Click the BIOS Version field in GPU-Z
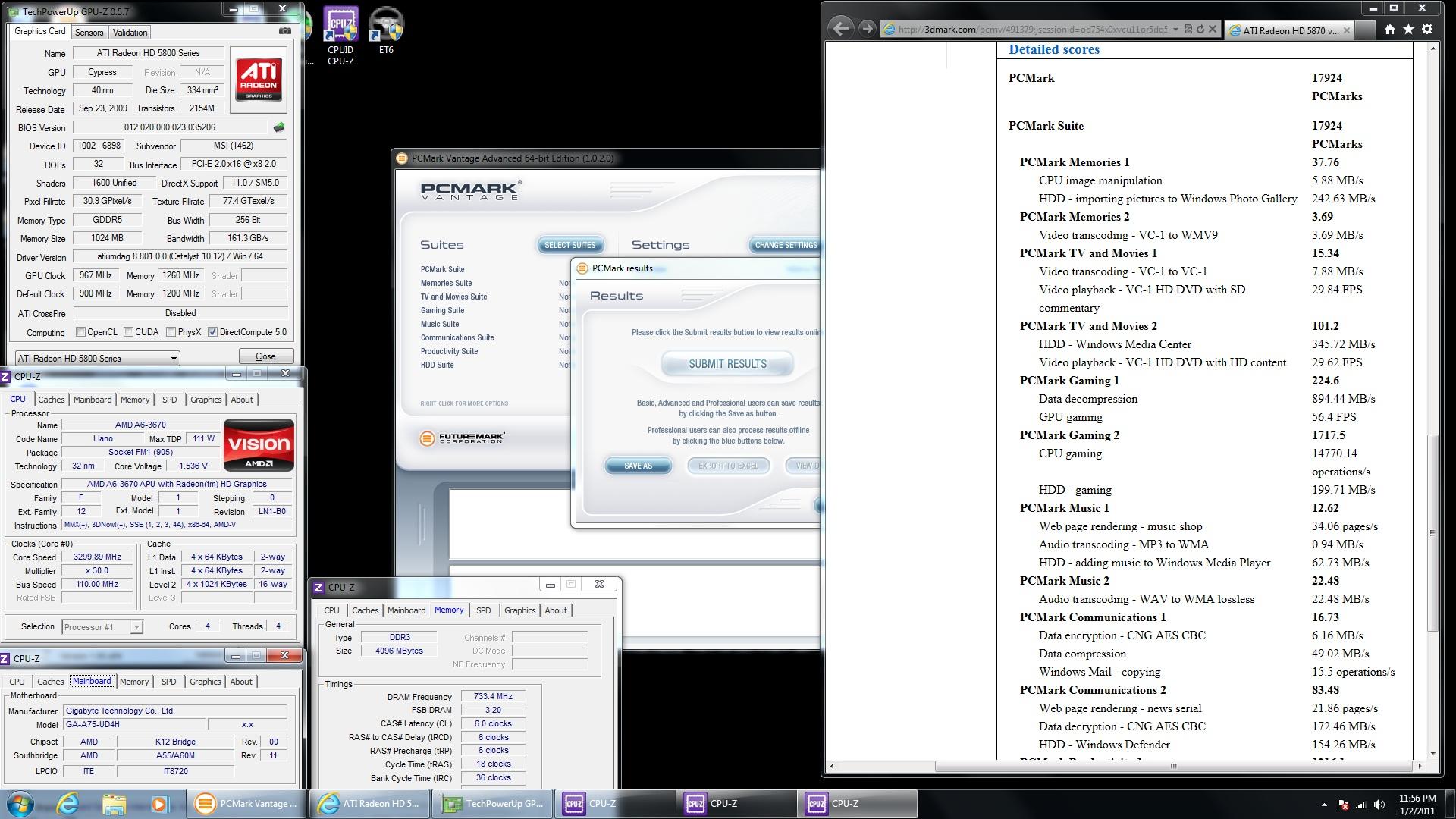 click(x=170, y=127)
